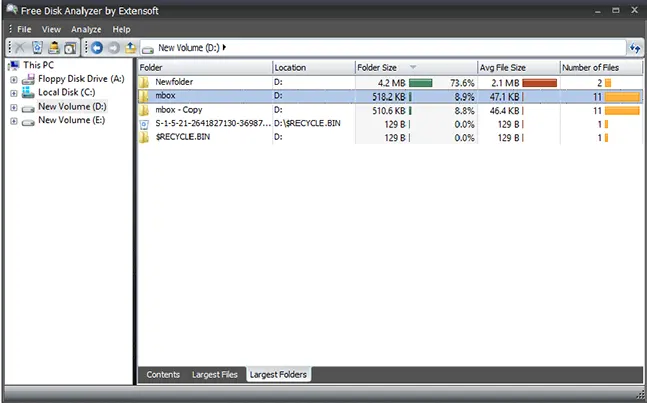Click the window resize grip in status bar
The height and width of the screenshot is (403, 647).
pyautogui.click(x=640, y=394)
